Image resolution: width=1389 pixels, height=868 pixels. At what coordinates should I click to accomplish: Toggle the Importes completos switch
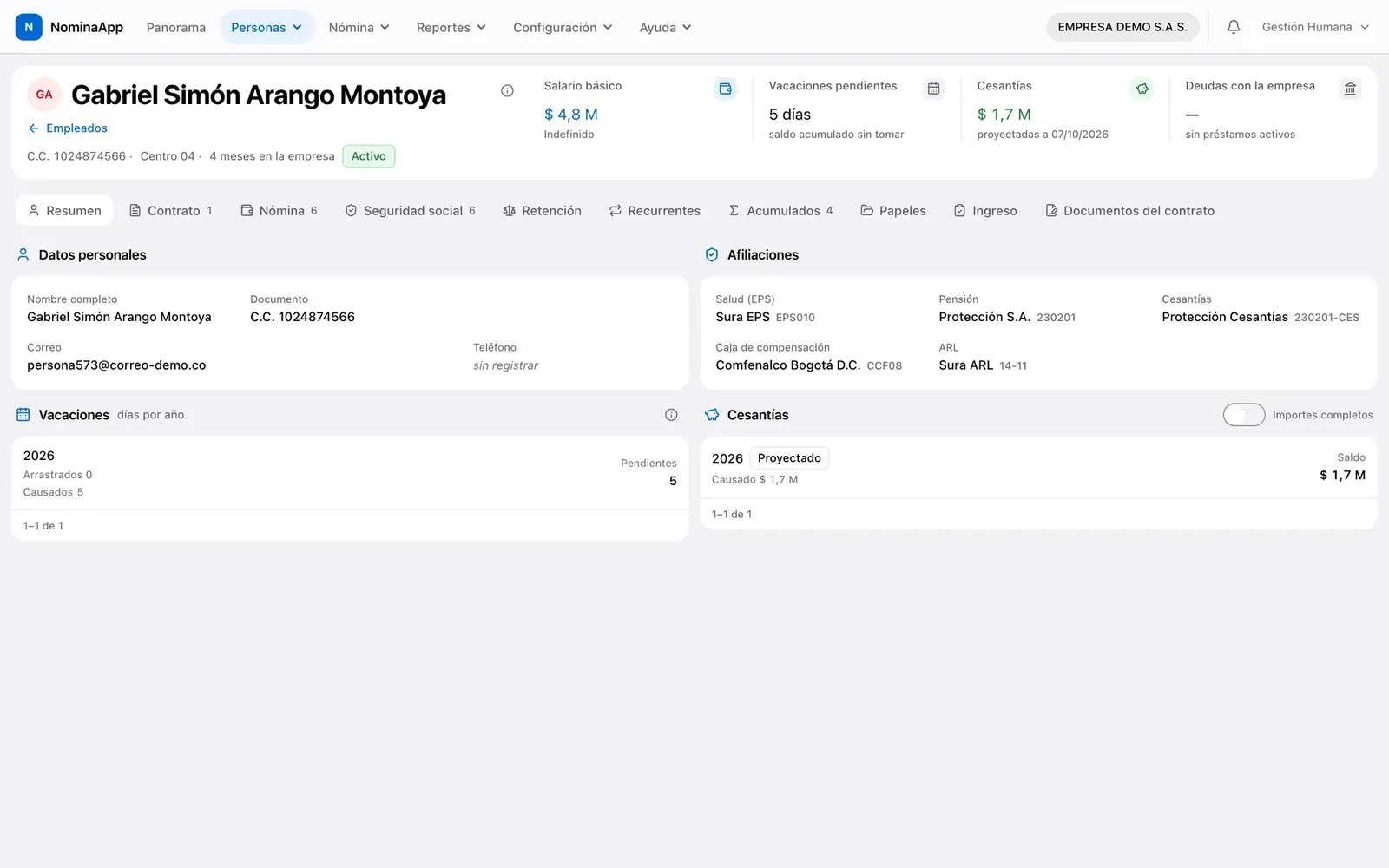point(1244,415)
